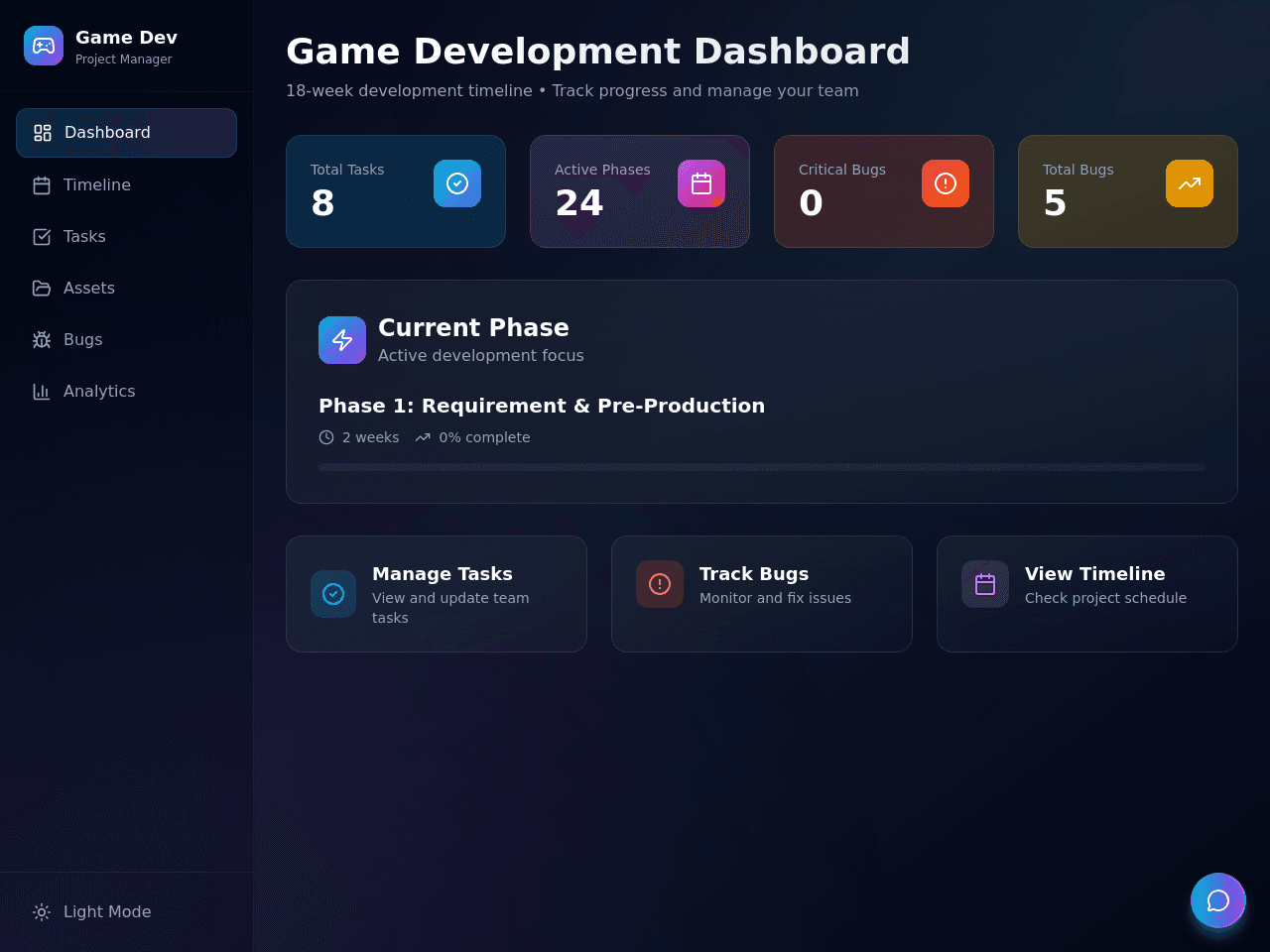Screen dimensions: 1270x952
Task: Click the Assets folder icon
Action: coord(42,289)
